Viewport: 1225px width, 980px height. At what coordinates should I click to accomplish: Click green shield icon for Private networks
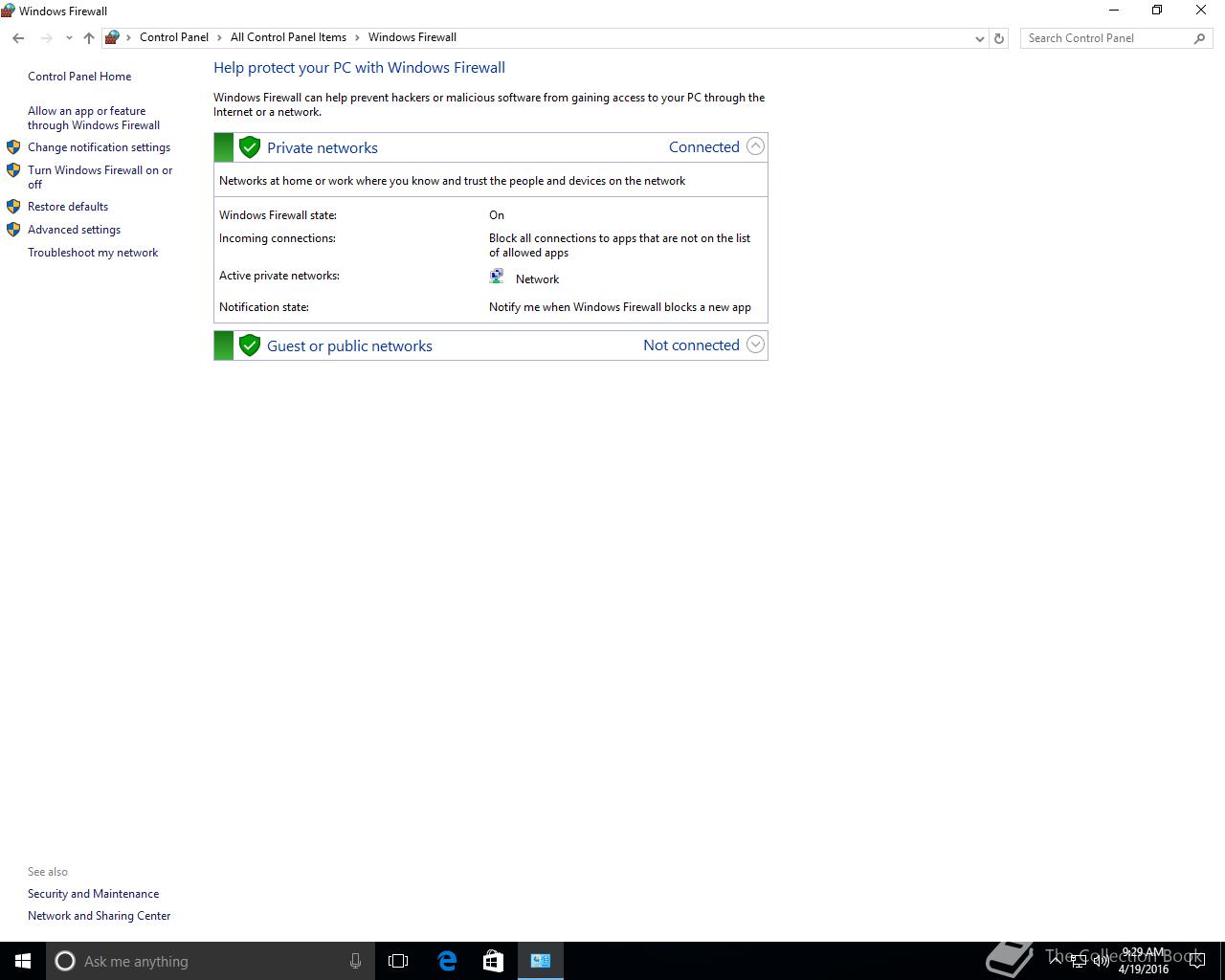pos(250,147)
